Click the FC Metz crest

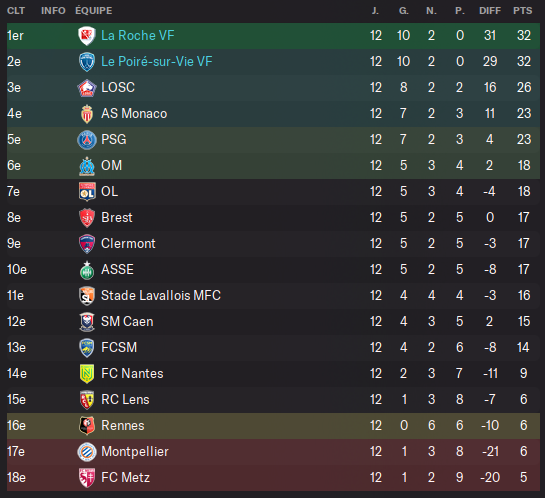coord(87,478)
